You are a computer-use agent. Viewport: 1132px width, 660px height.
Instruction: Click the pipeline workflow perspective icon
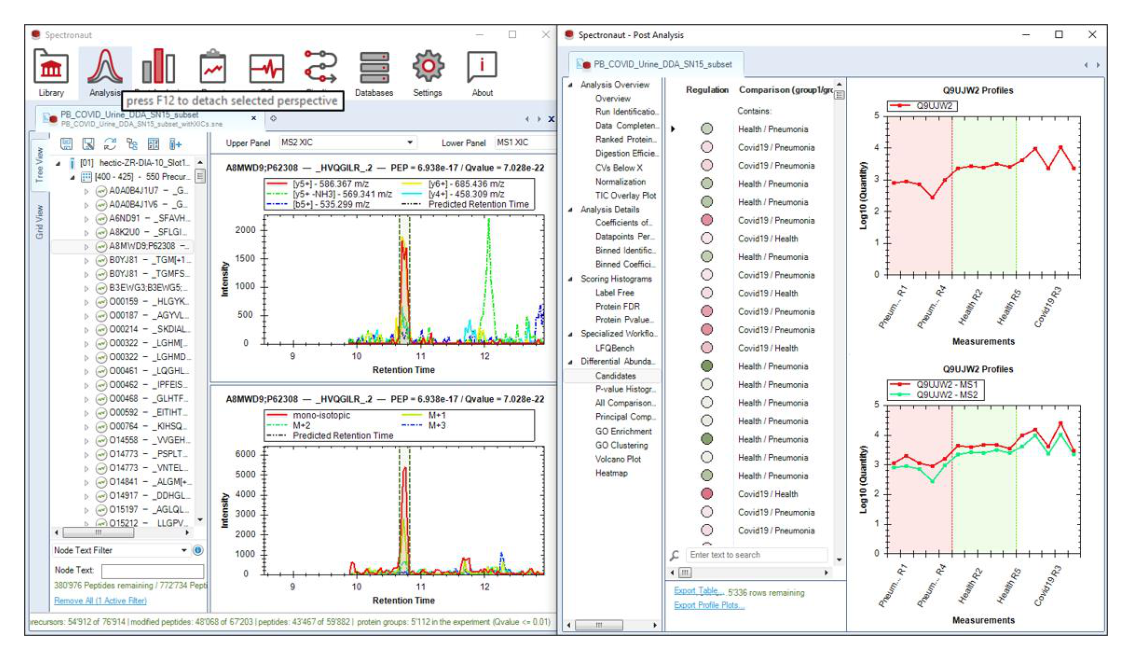(321, 67)
